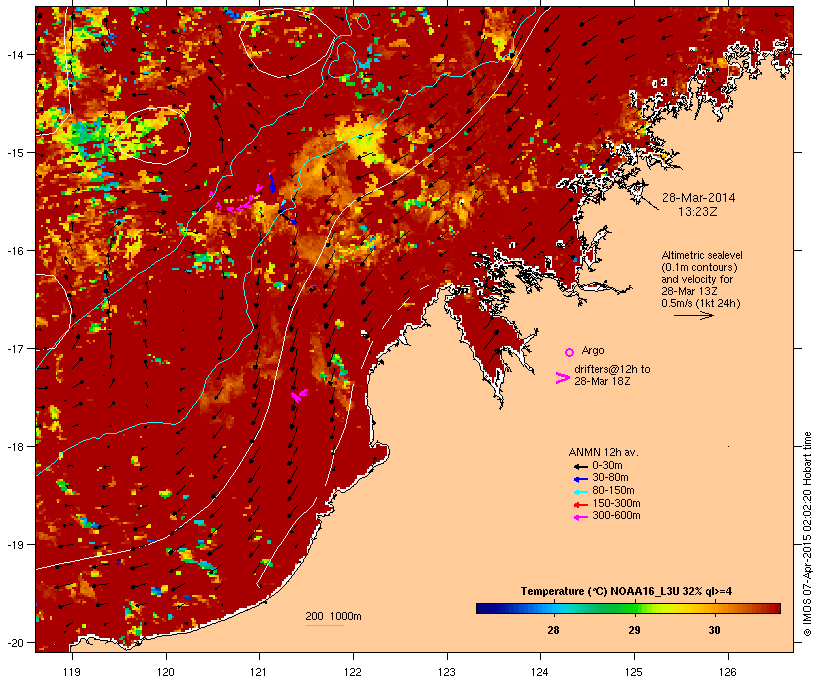Viewport: 820px width, 680px height.
Task: Click the blue 30-80m legend arrow
Action: [581, 479]
